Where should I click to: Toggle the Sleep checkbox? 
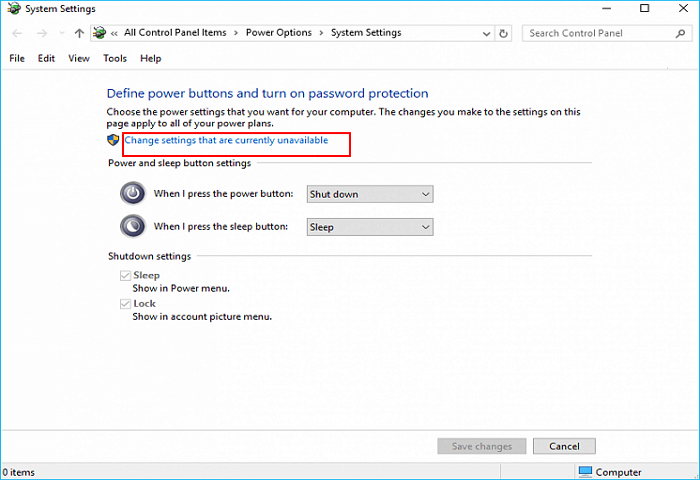pyautogui.click(x=125, y=275)
